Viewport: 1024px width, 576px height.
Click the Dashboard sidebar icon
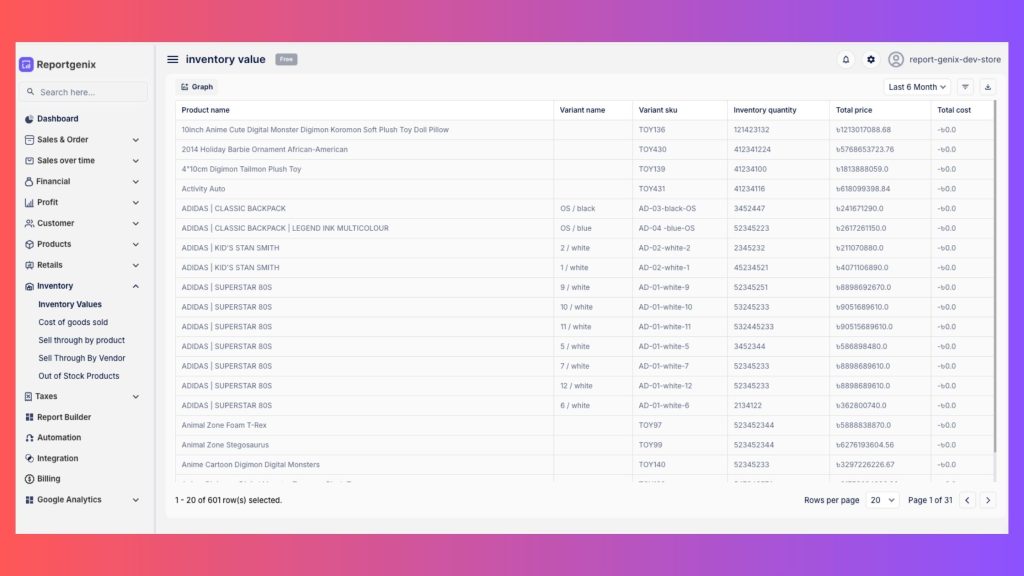pyautogui.click(x=29, y=119)
